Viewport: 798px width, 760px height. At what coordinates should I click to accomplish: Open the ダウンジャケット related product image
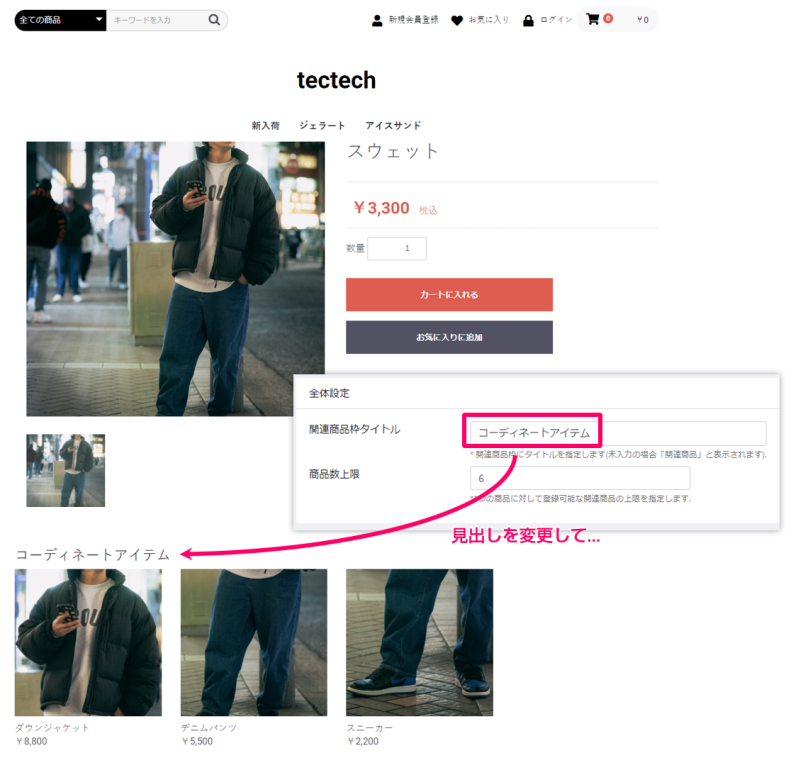[89, 642]
